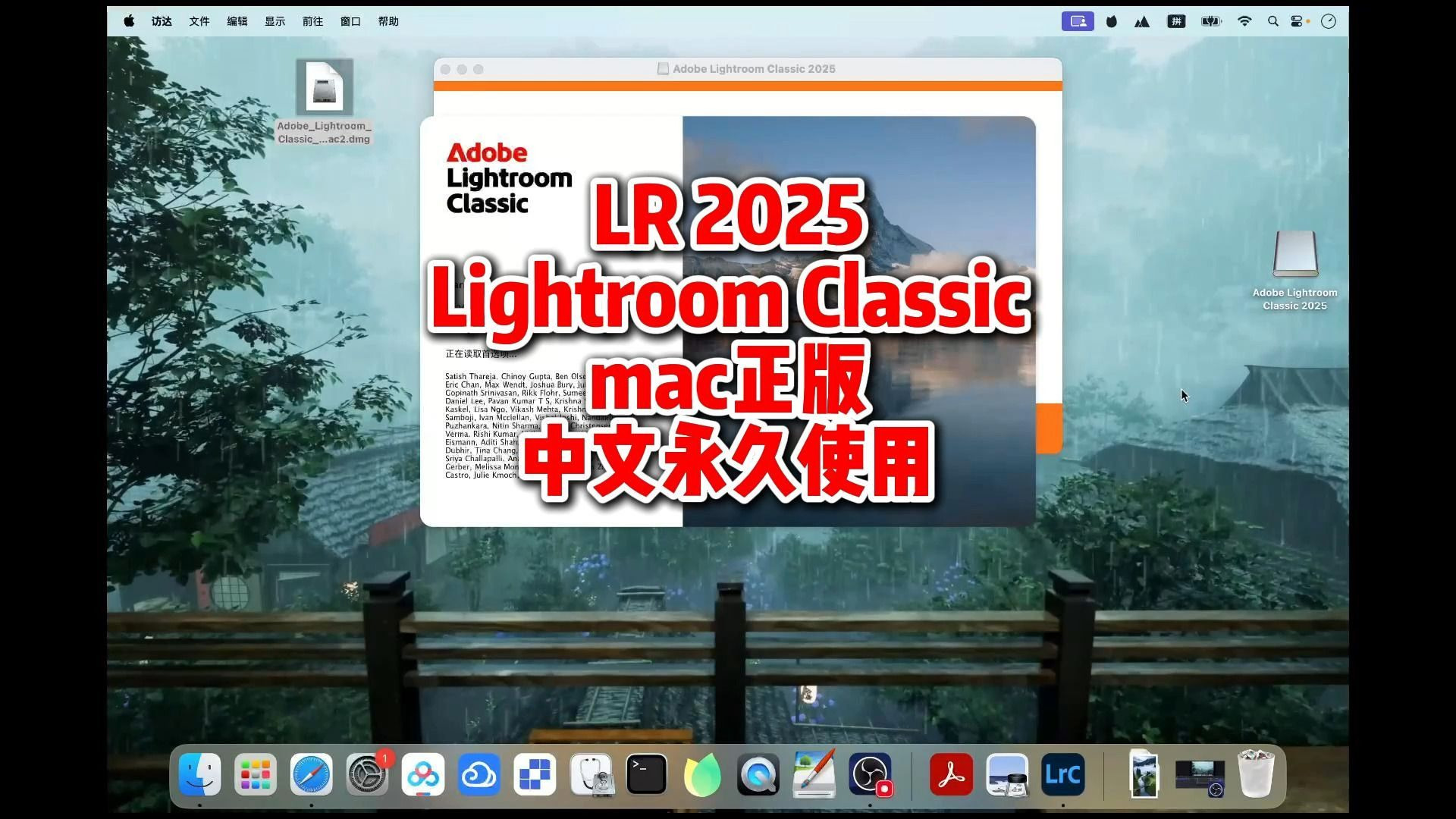Open the 帮助 menu

coord(388,21)
